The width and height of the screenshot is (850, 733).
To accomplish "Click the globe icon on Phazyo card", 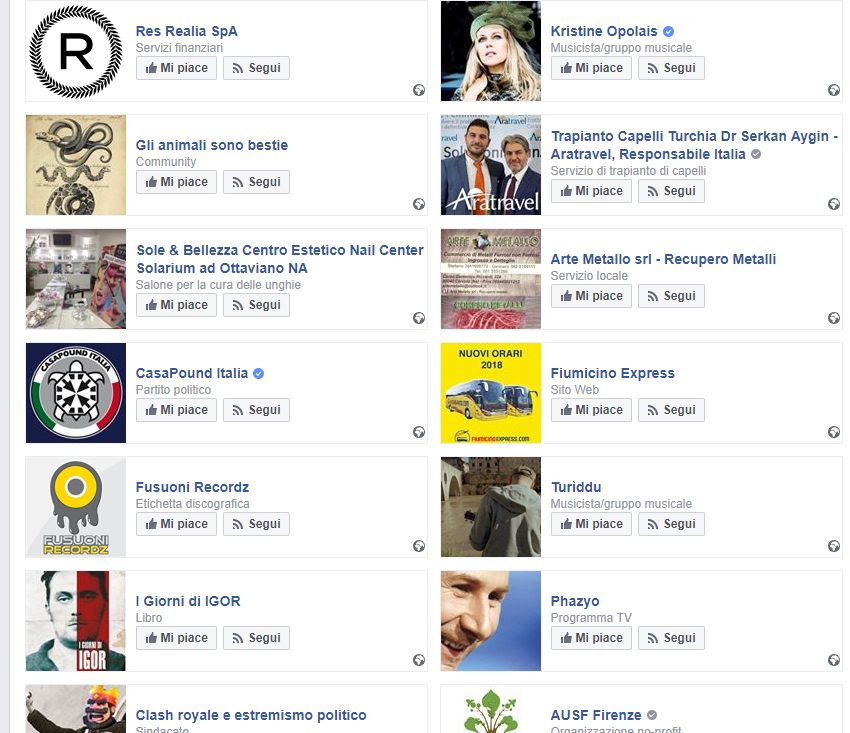I will (834, 660).
